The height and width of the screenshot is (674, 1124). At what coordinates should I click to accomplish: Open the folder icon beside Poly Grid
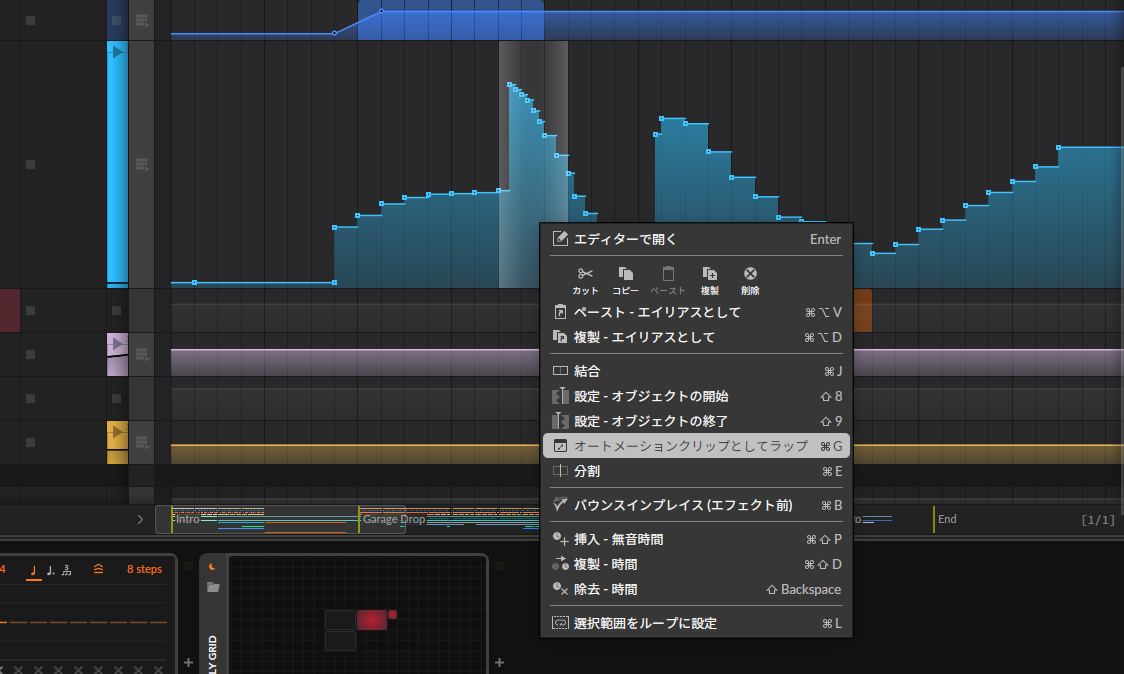pos(213,587)
